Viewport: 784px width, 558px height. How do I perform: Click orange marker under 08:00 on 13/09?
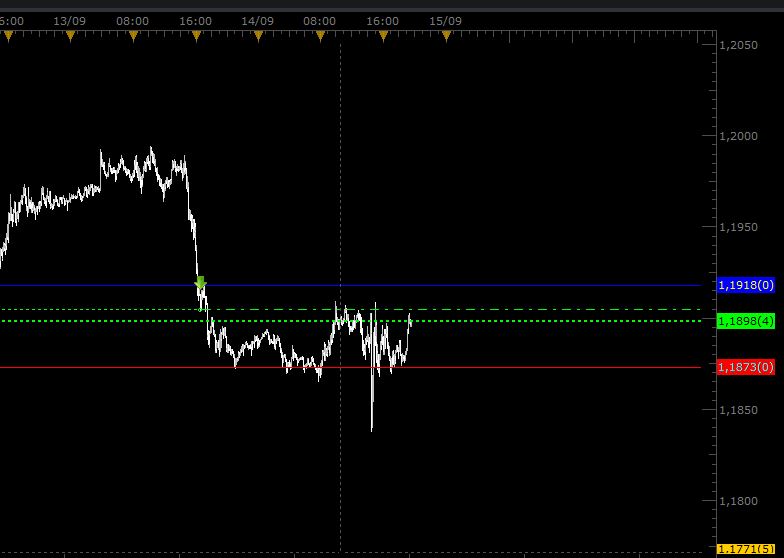(133, 37)
